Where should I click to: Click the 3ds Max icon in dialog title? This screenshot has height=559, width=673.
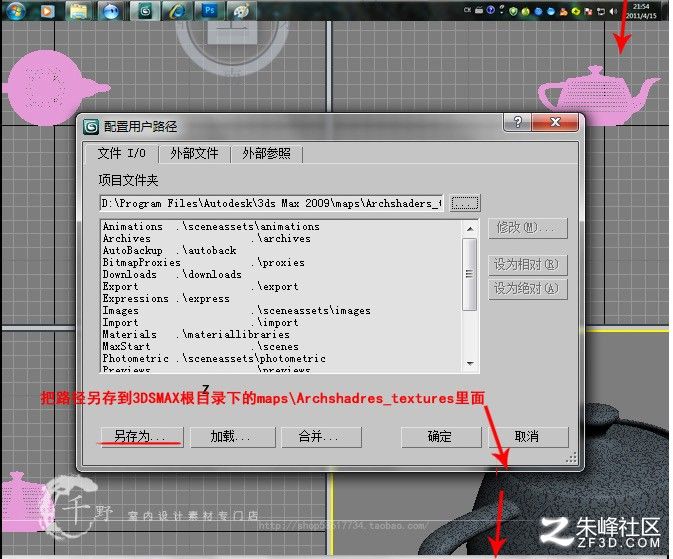click(91, 127)
